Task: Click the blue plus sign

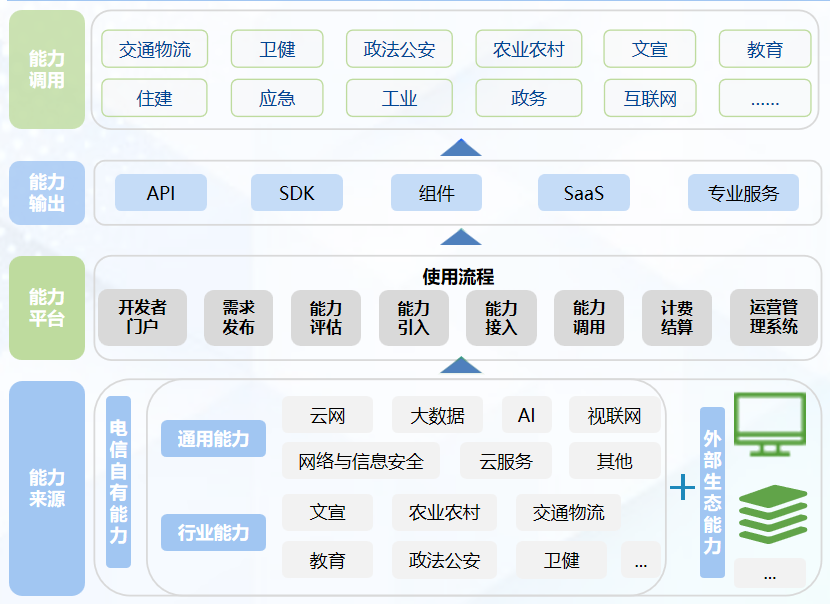Action: tap(682, 487)
